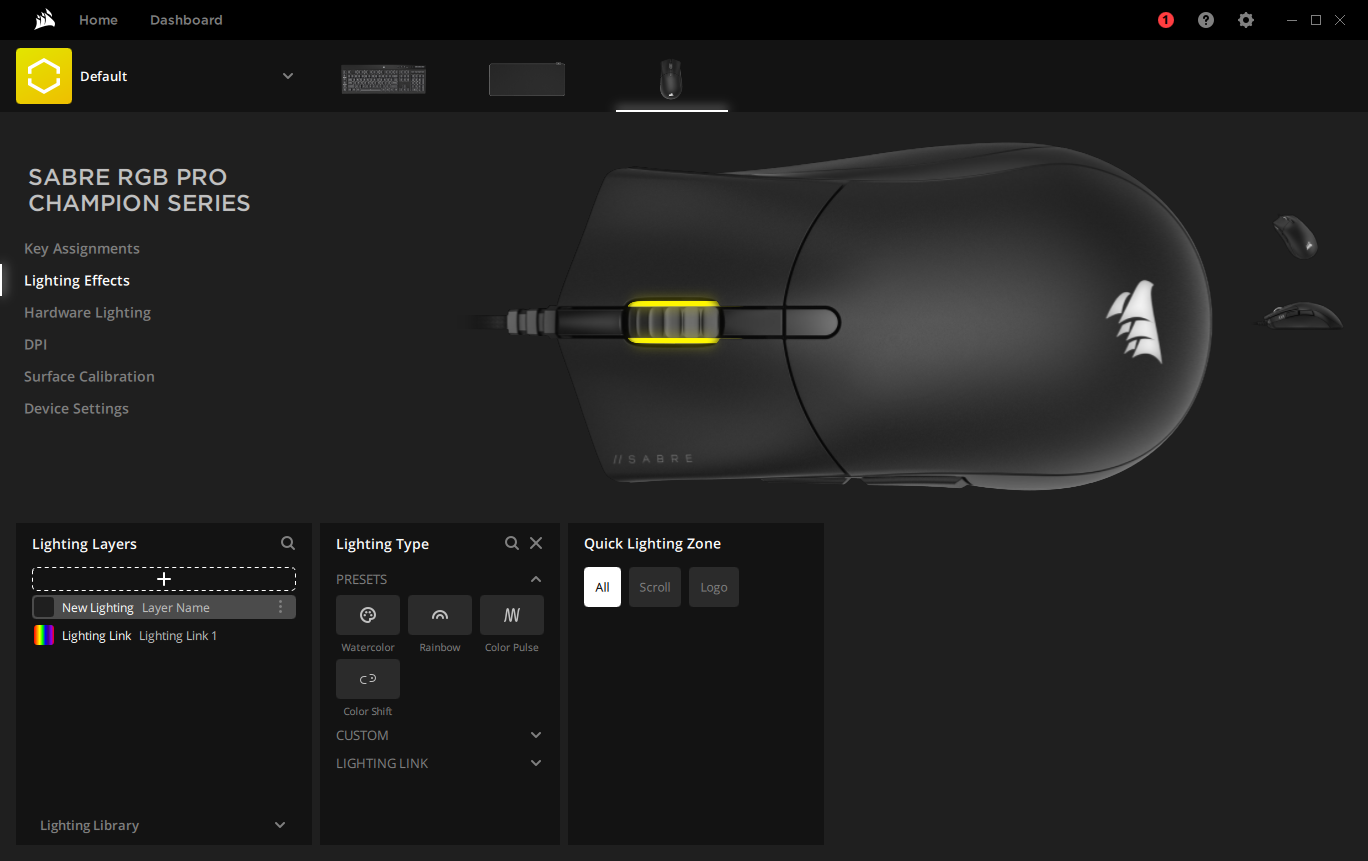
Task: Click the yellow scroll wheel lighting zone
Action: coord(672,322)
